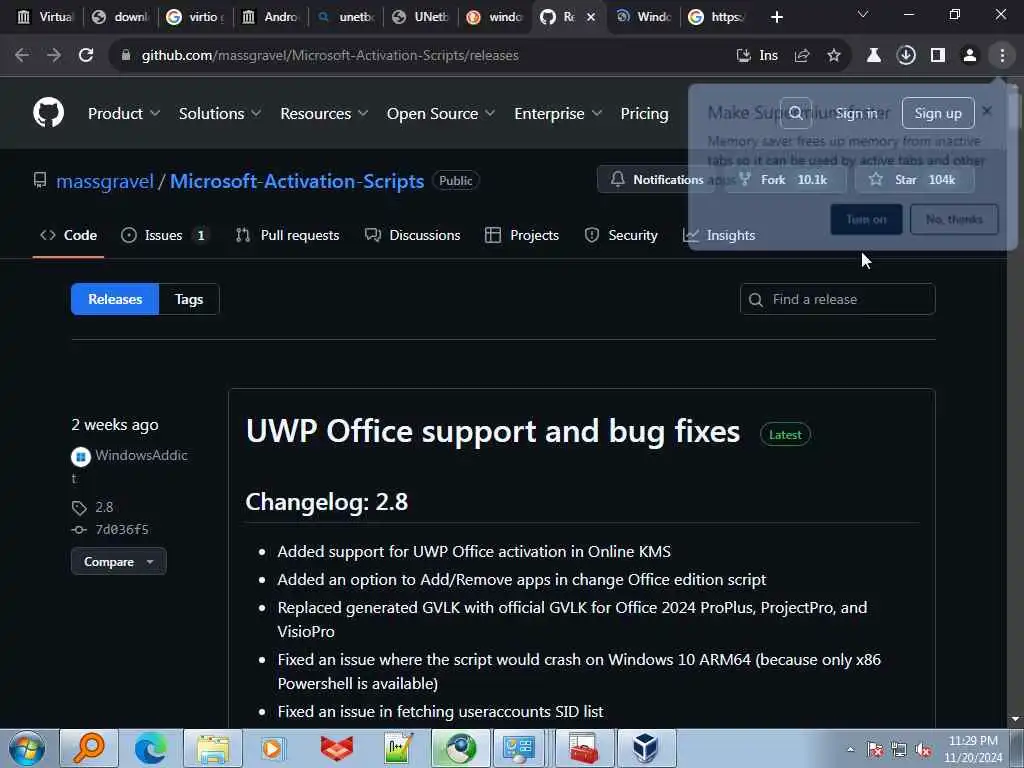Viewport: 1024px width, 768px height.
Task: Click the Install app icon labeled Ins
Action: [x=758, y=56]
